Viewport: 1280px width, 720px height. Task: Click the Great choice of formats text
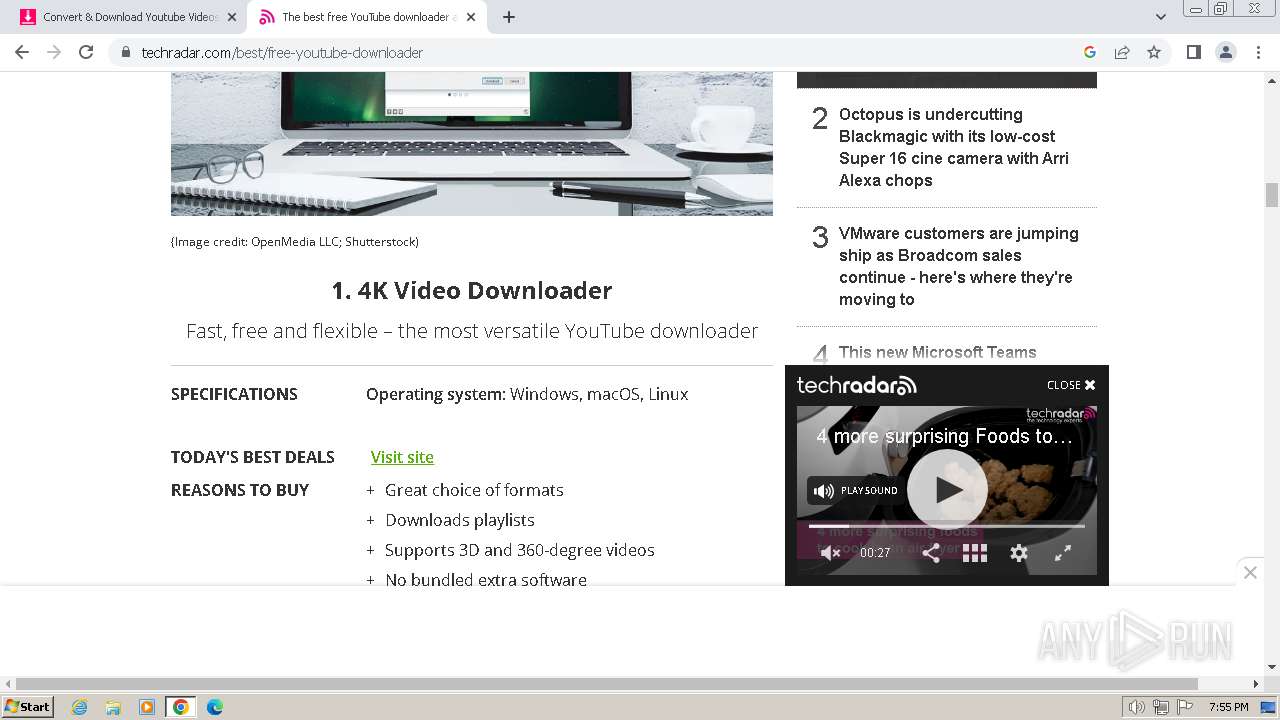pos(474,490)
